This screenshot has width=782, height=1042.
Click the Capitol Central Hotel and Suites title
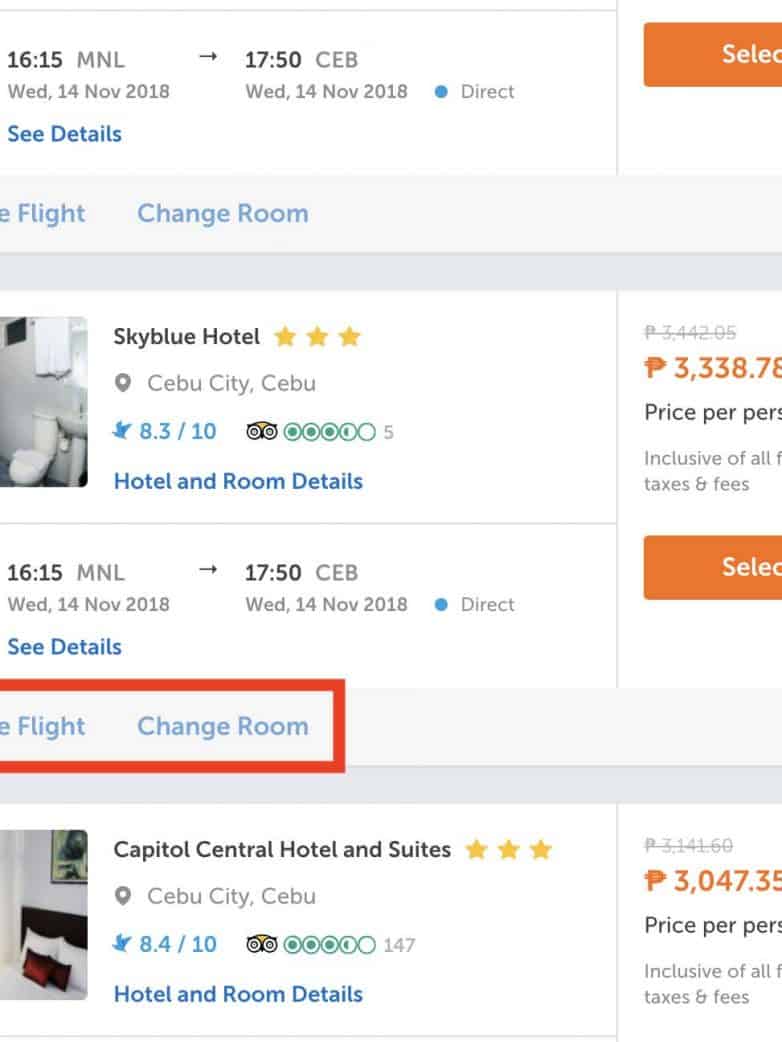coord(282,850)
